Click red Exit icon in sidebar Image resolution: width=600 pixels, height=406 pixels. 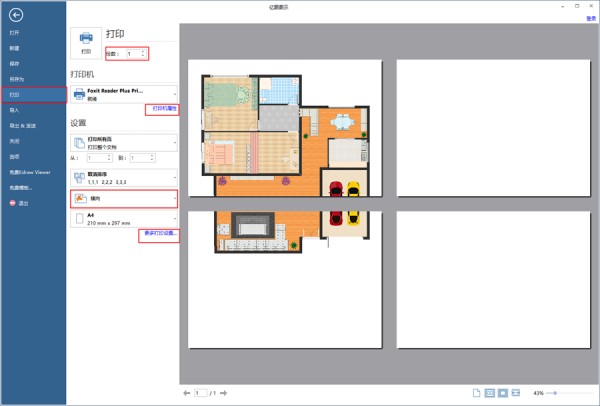(11, 203)
